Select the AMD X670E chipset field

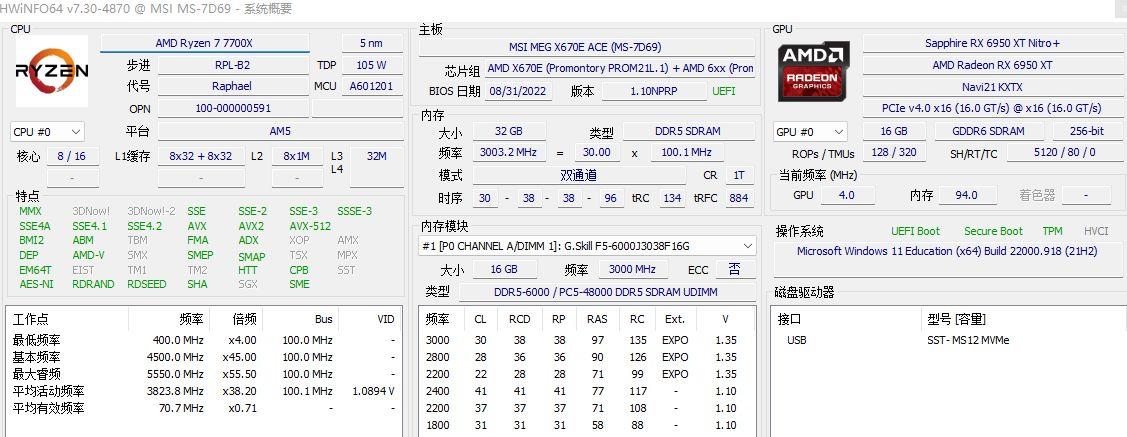(x=620, y=69)
